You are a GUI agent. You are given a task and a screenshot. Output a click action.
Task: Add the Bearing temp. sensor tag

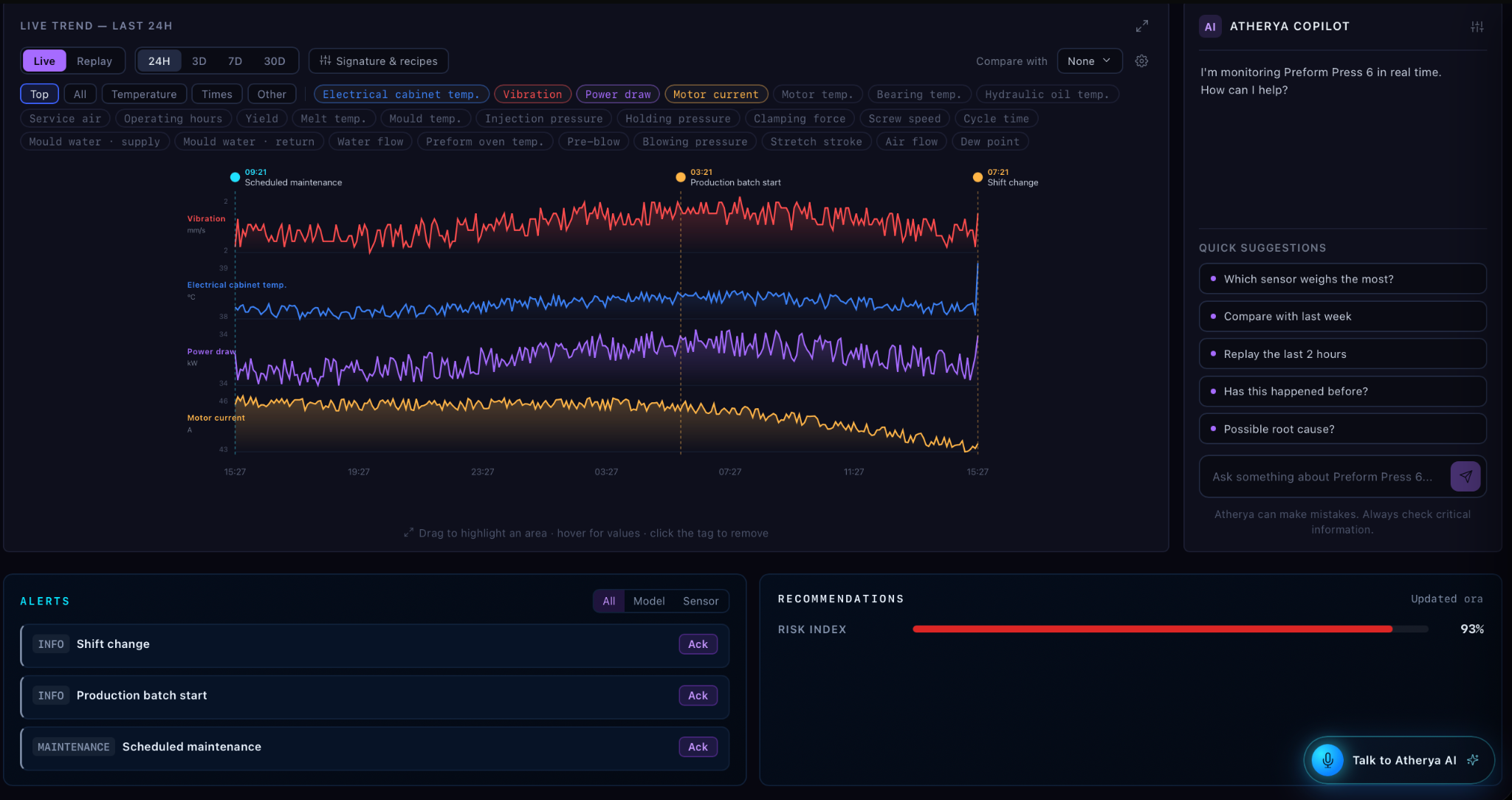click(919, 94)
